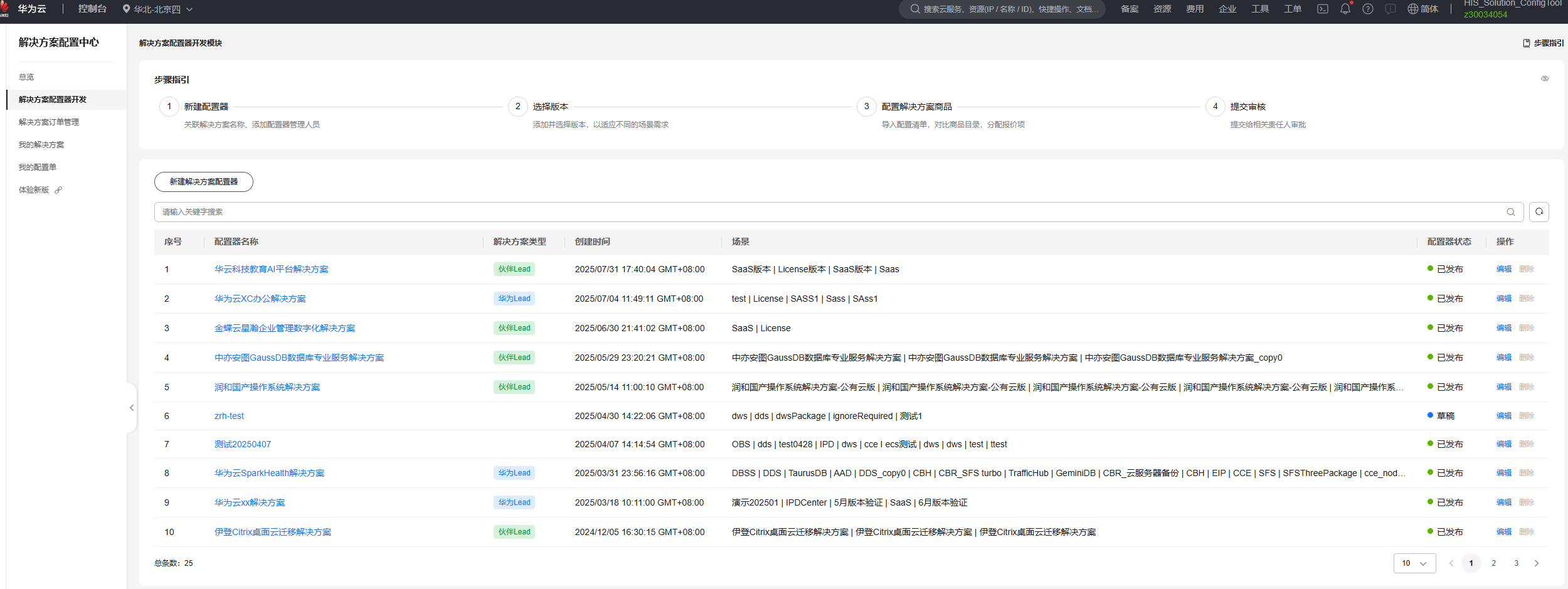1568x589 pixels.
Task: Open 金蝶云星瀚企业管理数字化解决方案 link
Action: pos(285,328)
